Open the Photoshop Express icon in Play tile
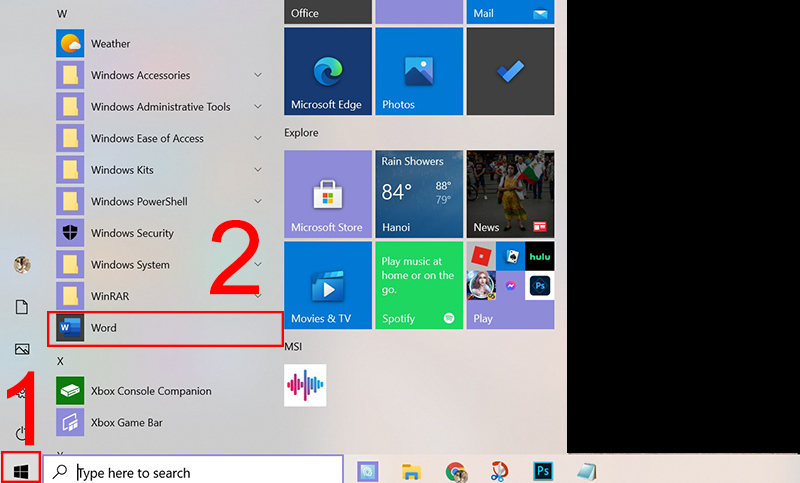Screen dimensions: 800x483 [540, 286]
